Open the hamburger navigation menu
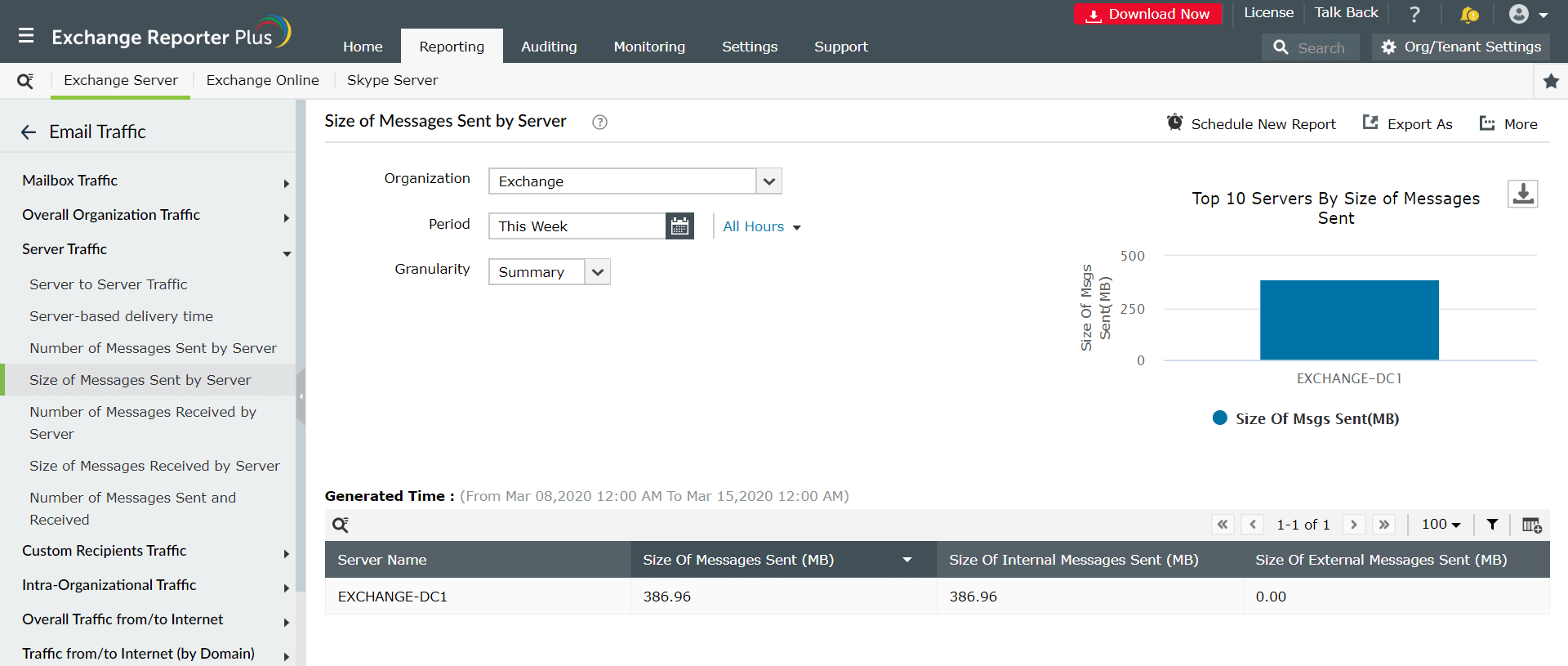The height and width of the screenshot is (666, 1568). [x=26, y=35]
